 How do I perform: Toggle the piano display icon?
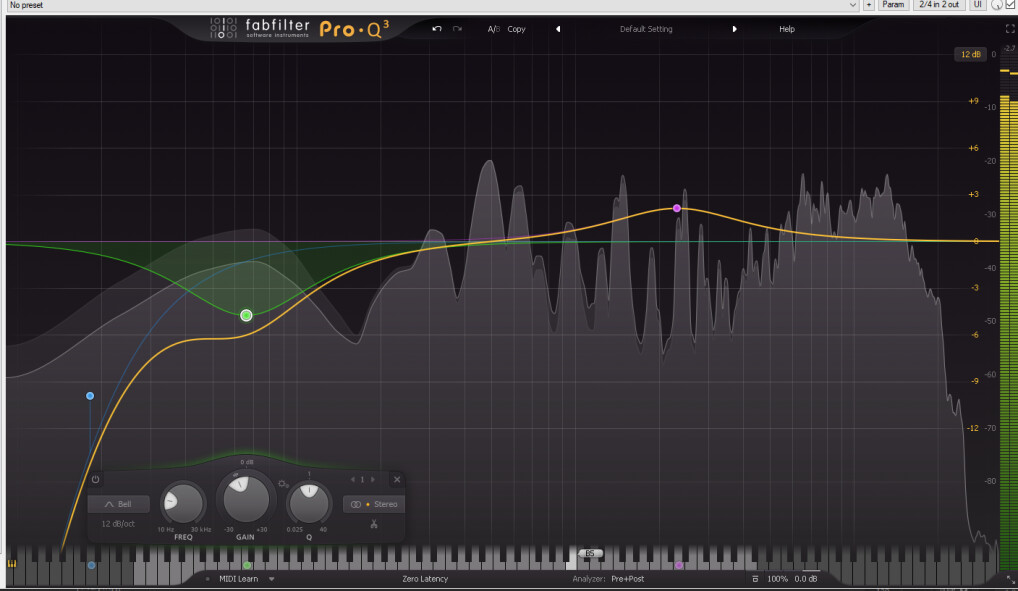coord(12,564)
